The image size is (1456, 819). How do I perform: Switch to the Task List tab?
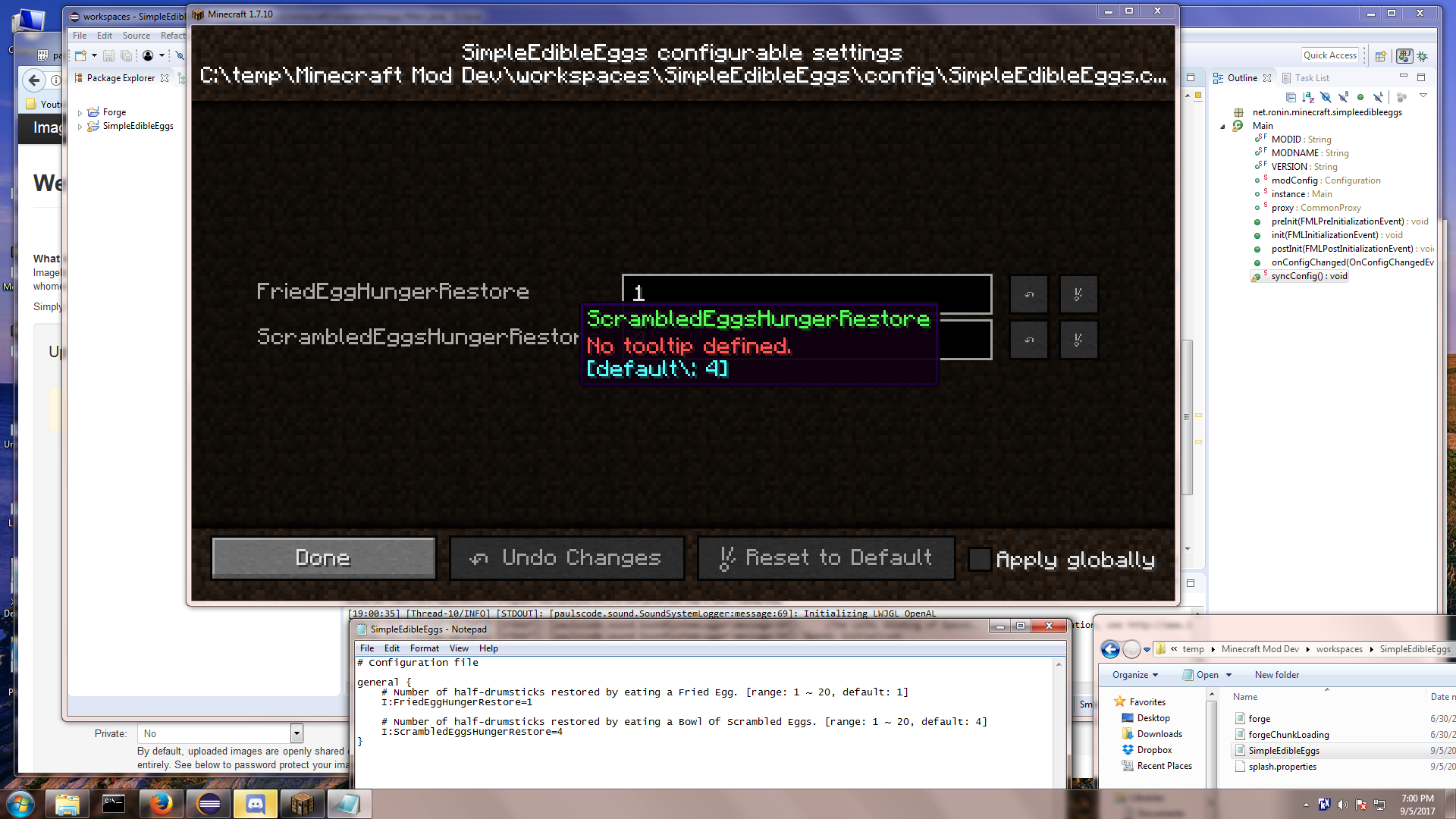coord(1306,78)
